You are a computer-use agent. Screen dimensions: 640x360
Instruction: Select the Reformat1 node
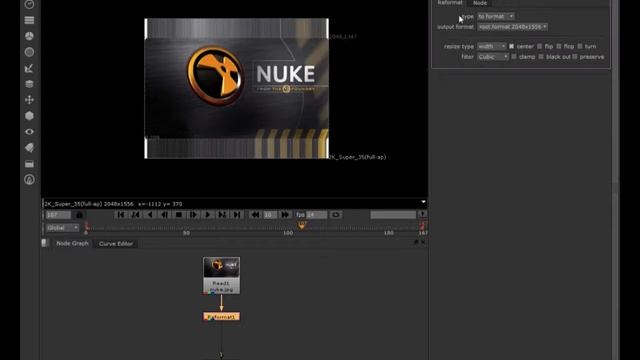click(221, 317)
